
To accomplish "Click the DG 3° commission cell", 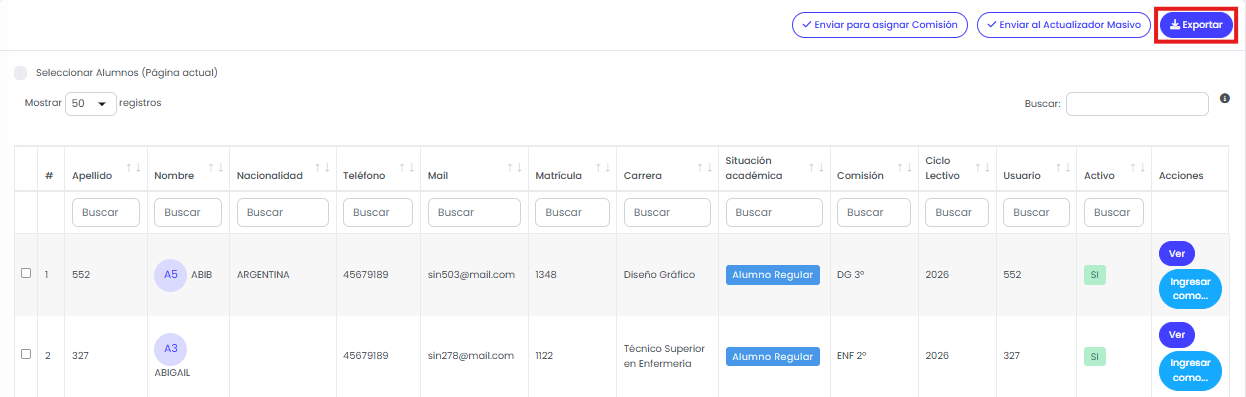I will 850,274.
